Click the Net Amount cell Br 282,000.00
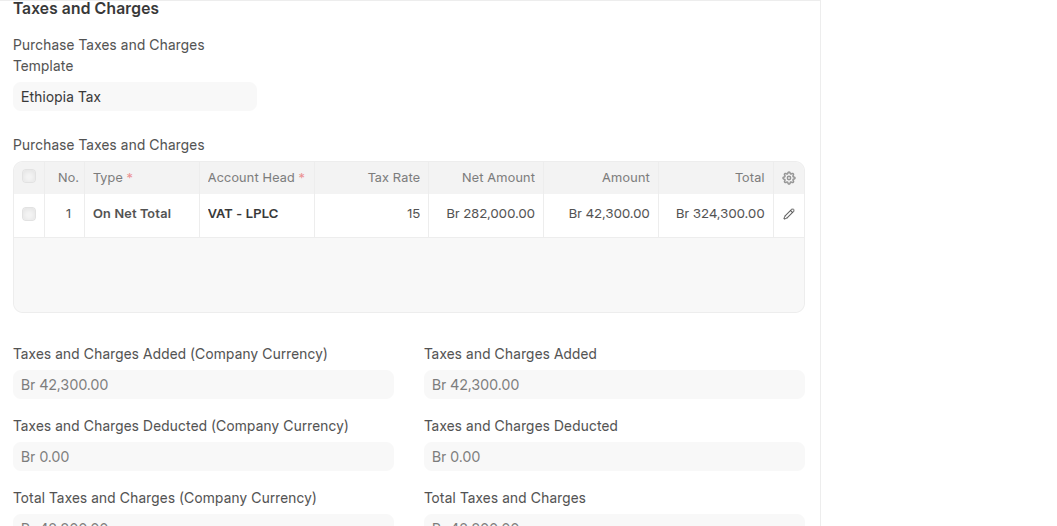The height and width of the screenshot is (526, 1057). click(486, 214)
